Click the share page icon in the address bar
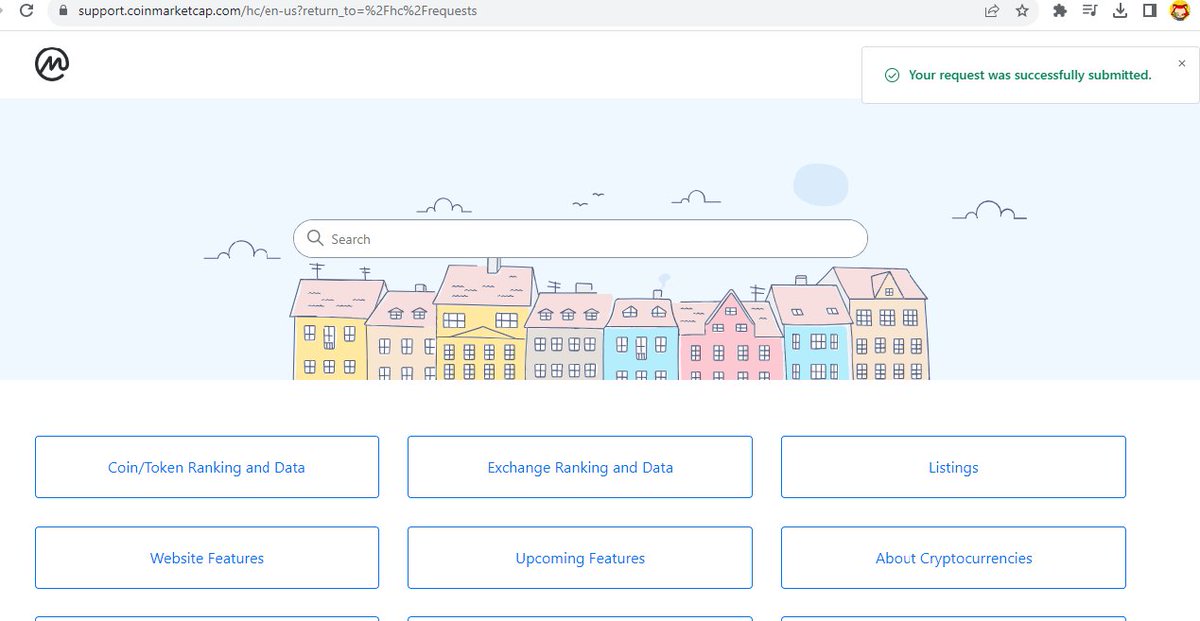Screen dimensions: 1200x621 (992, 11)
